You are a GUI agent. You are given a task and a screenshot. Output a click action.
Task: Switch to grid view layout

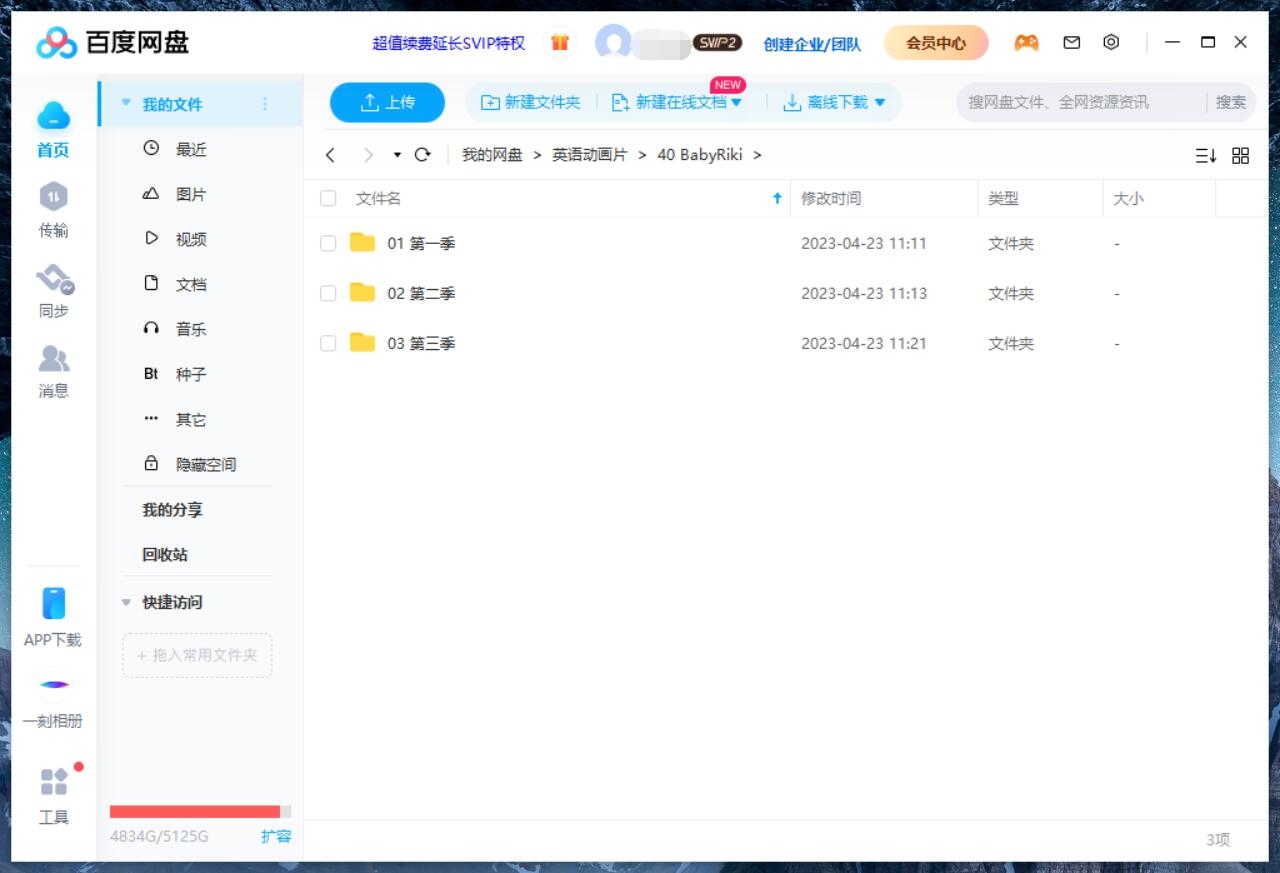(1240, 155)
